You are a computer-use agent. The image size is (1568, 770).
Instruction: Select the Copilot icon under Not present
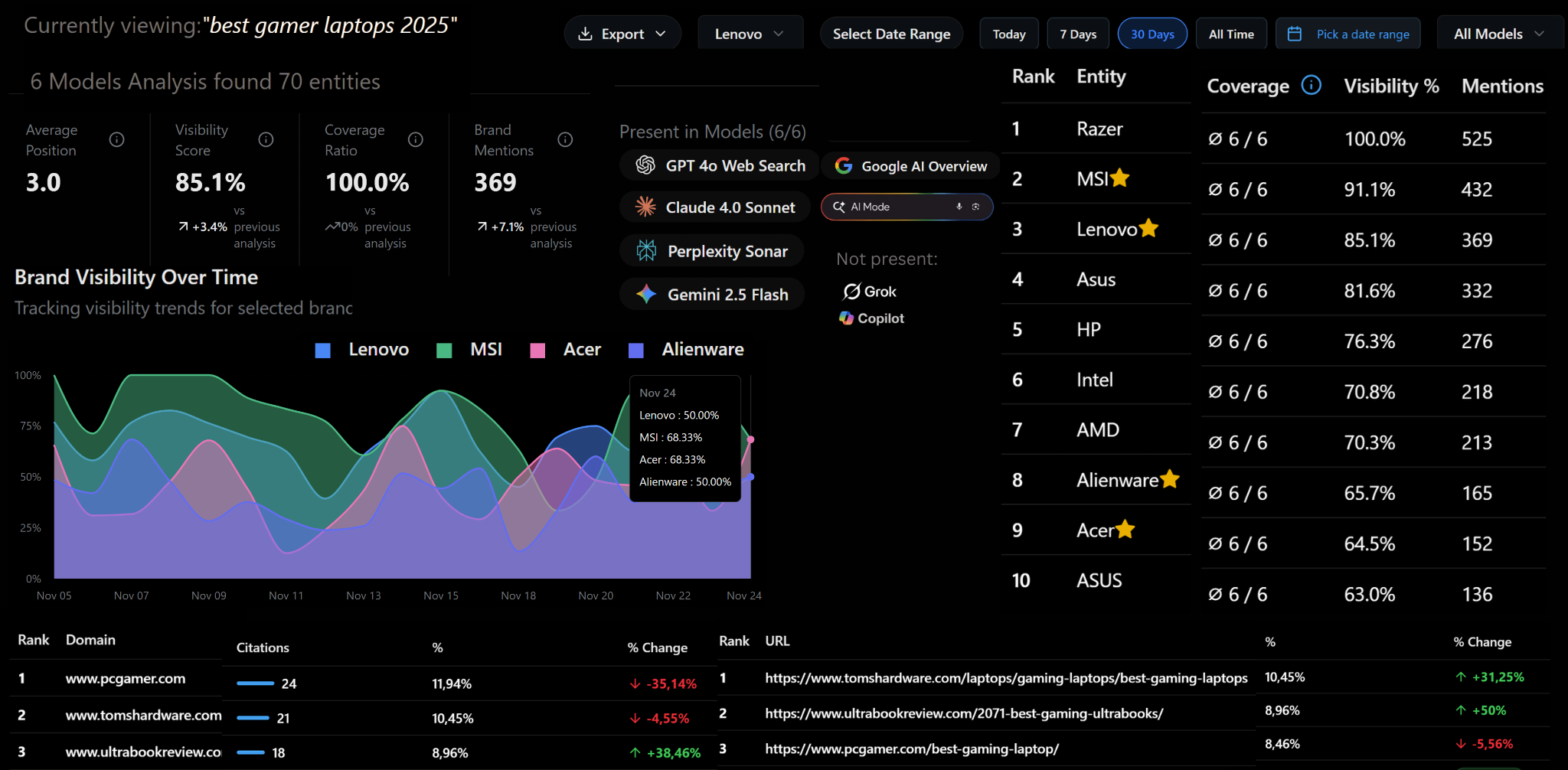coord(846,318)
